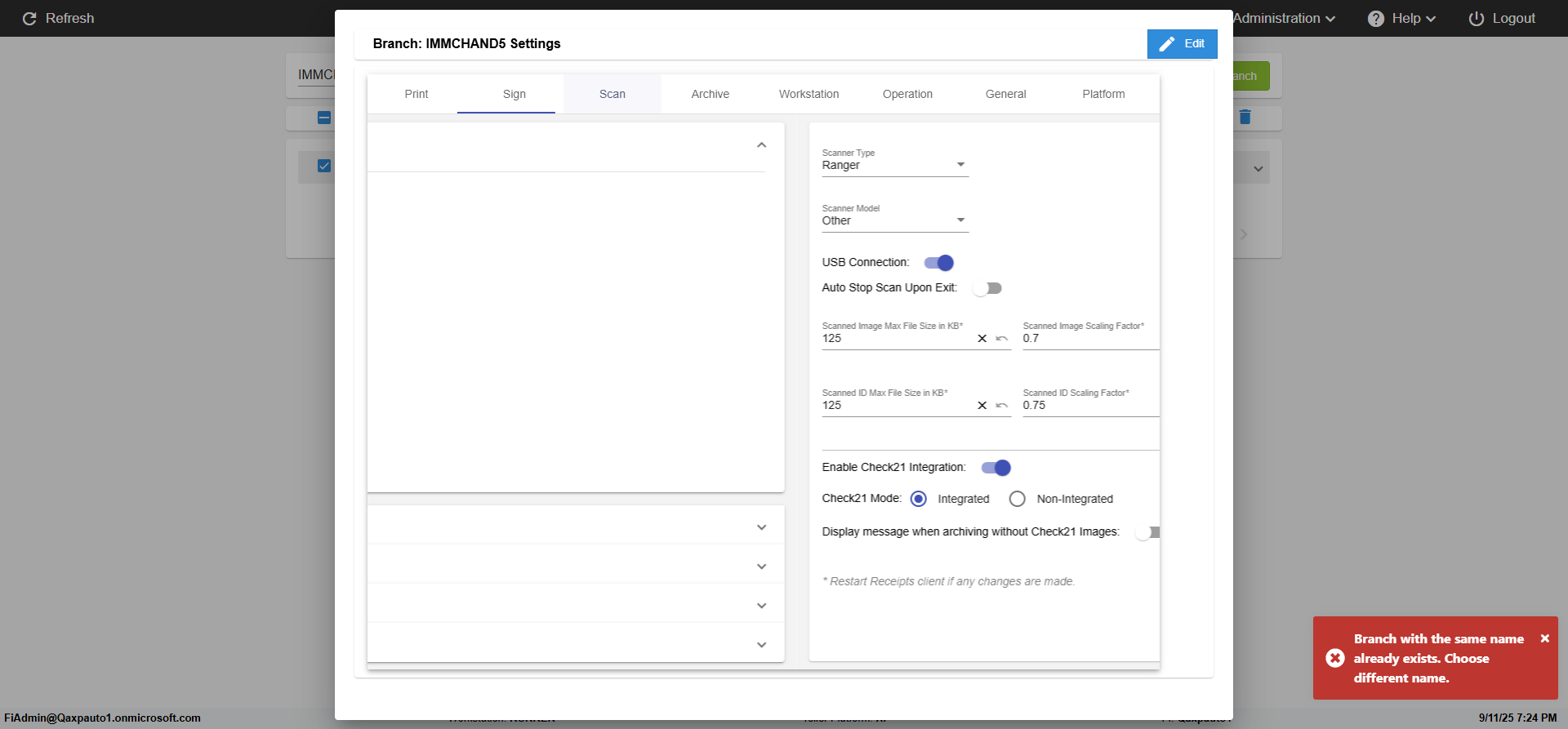Click the Logout power icon
Screen dimensions: 1568x729
tap(1476, 18)
